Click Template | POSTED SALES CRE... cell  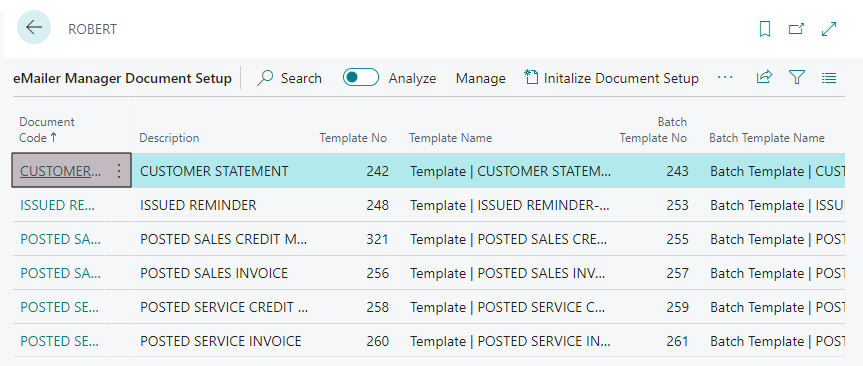(510, 239)
